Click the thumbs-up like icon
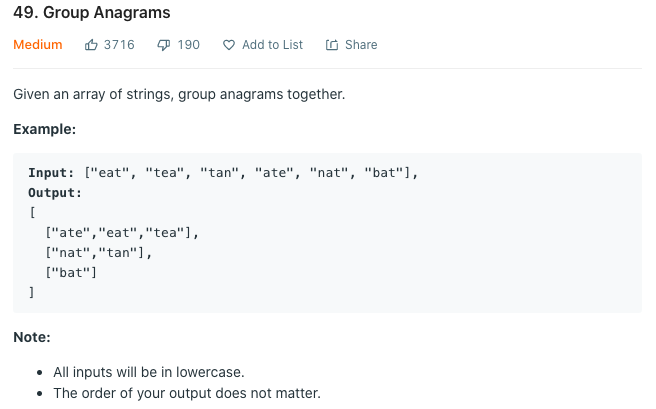 (91, 44)
